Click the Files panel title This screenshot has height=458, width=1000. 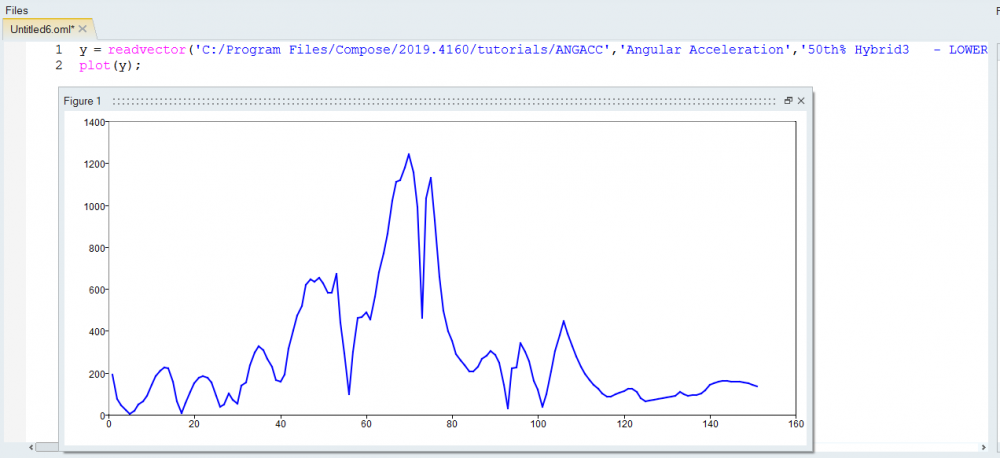17,10
